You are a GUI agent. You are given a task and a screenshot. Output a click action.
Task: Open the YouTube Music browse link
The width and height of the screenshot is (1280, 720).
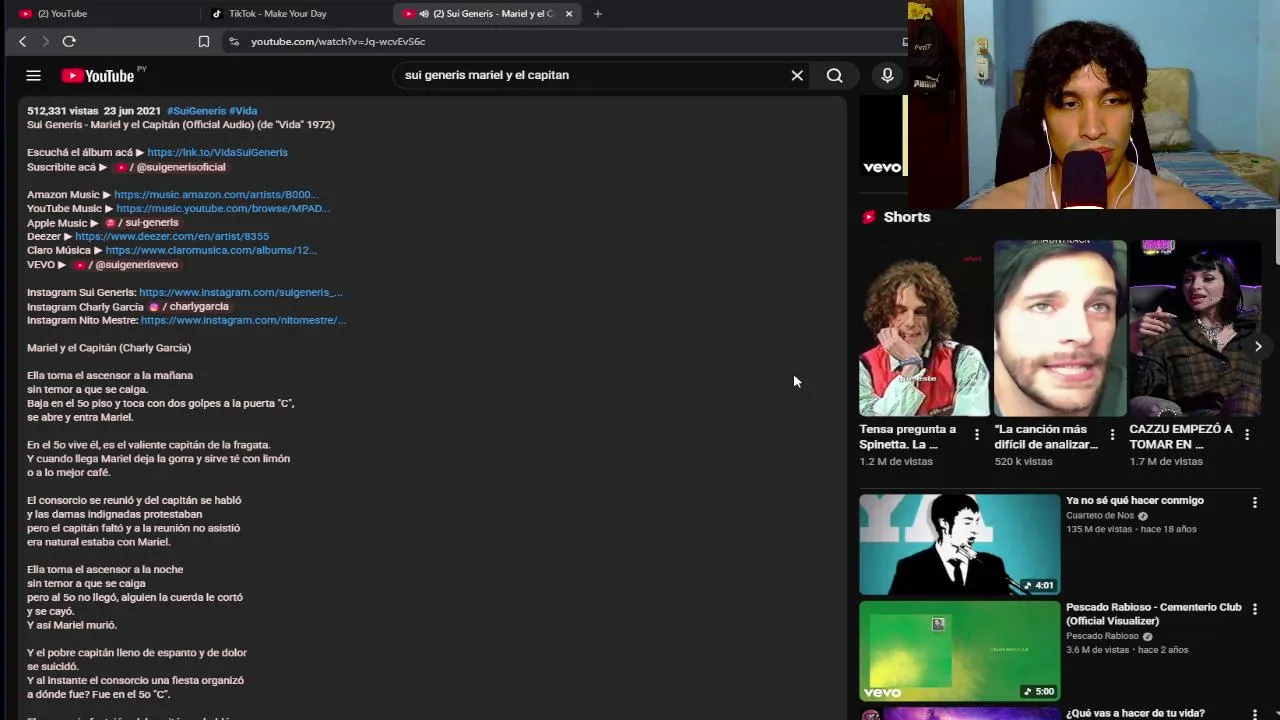pos(222,209)
